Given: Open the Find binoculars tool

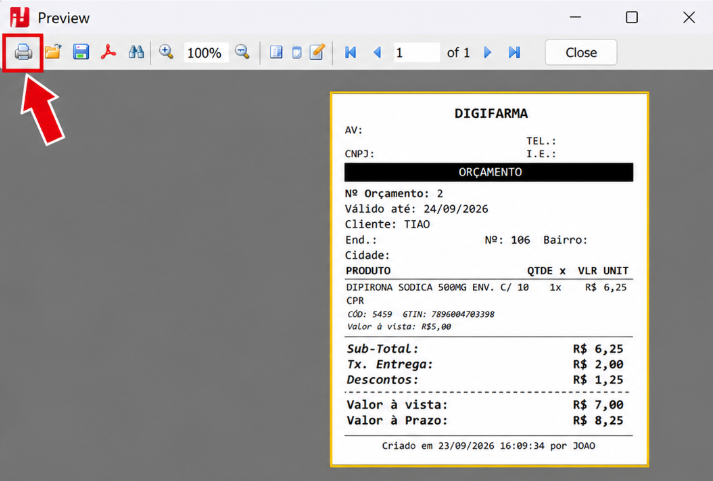Looking at the screenshot, I should [136, 52].
